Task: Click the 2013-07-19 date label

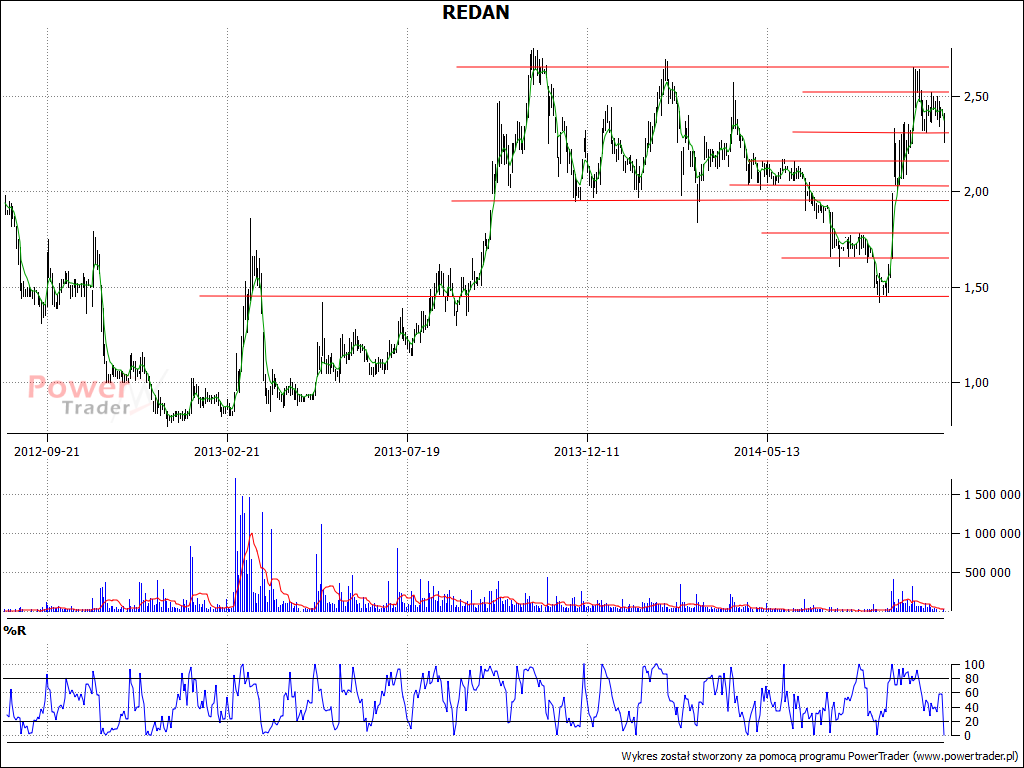Action: [407, 451]
